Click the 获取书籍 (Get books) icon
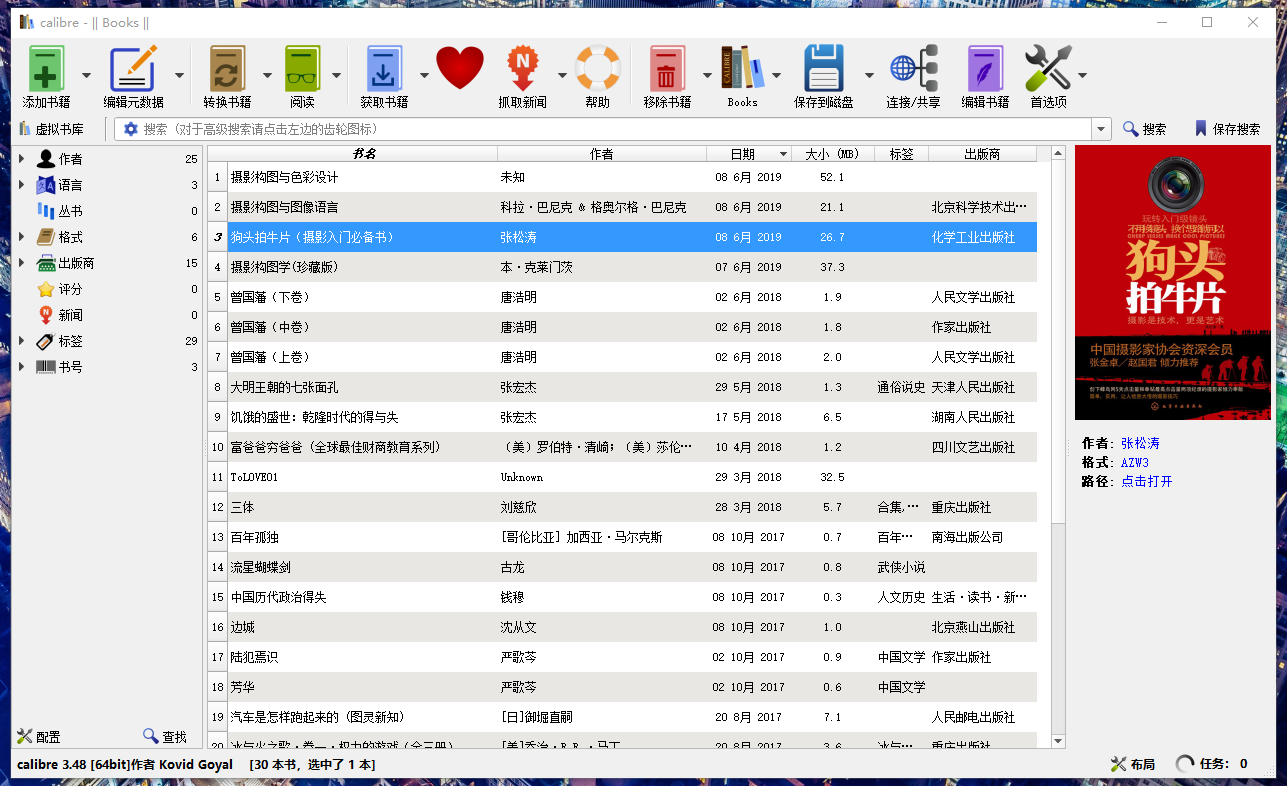The width and height of the screenshot is (1287, 786). coord(383,69)
